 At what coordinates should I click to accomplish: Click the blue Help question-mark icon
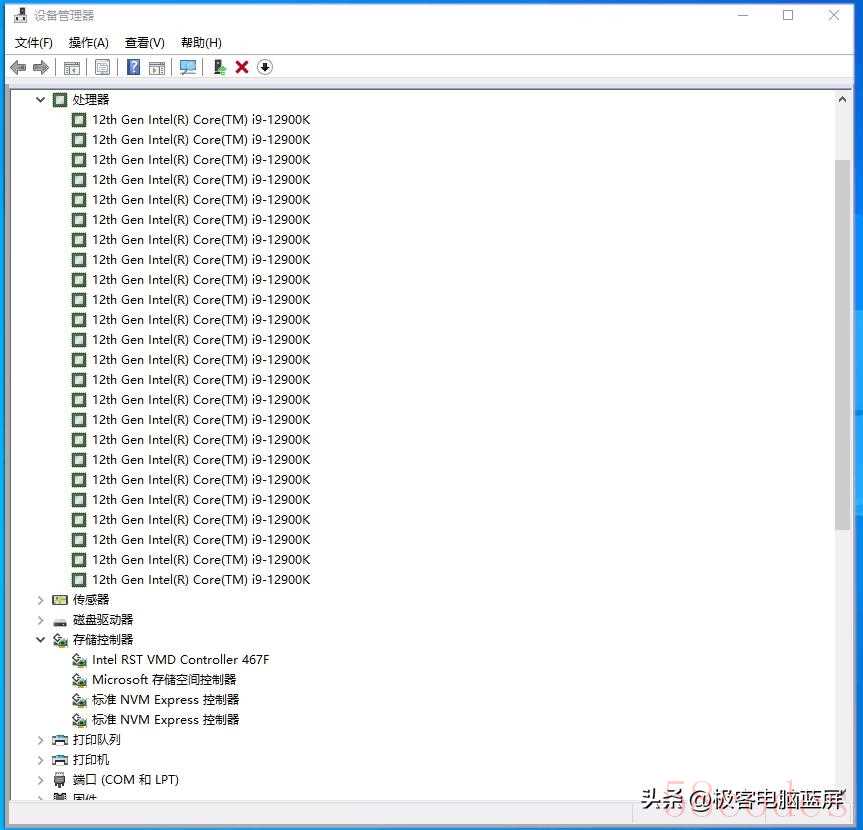click(133, 67)
